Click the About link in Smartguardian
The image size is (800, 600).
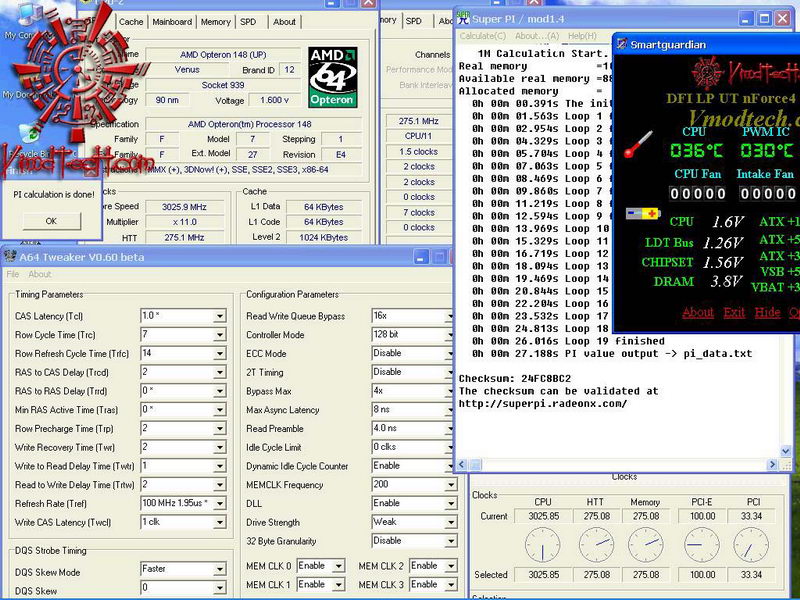[698, 312]
